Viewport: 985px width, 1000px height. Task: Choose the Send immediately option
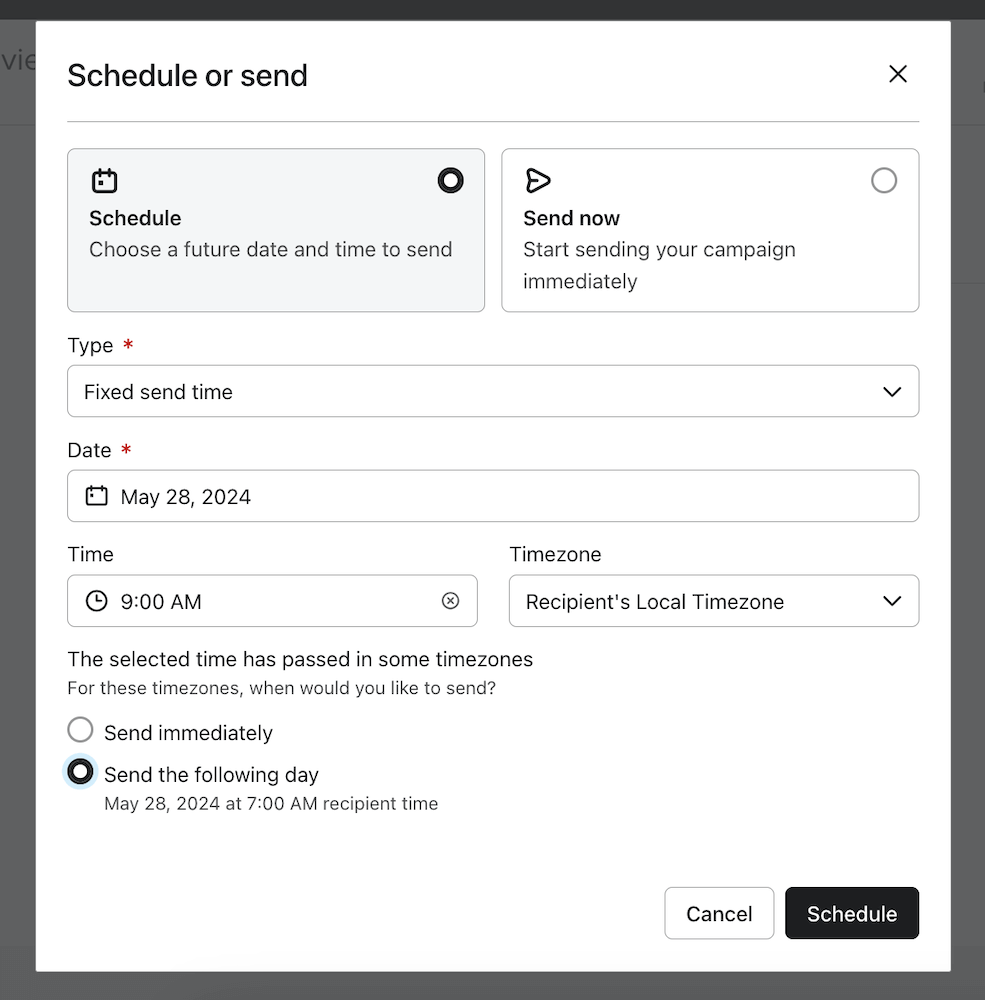(80, 729)
